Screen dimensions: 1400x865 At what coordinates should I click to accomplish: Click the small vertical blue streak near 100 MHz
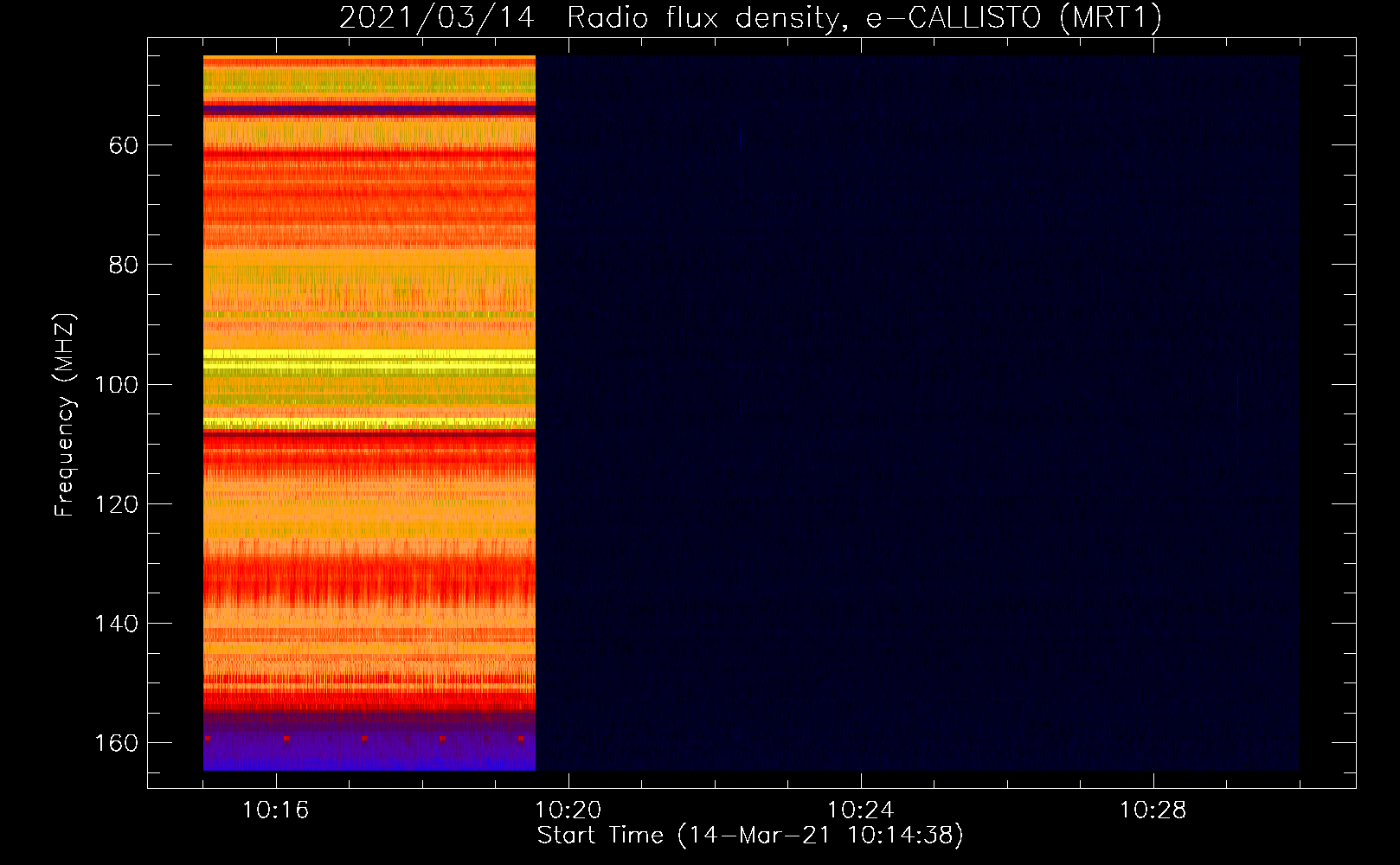[1238, 394]
